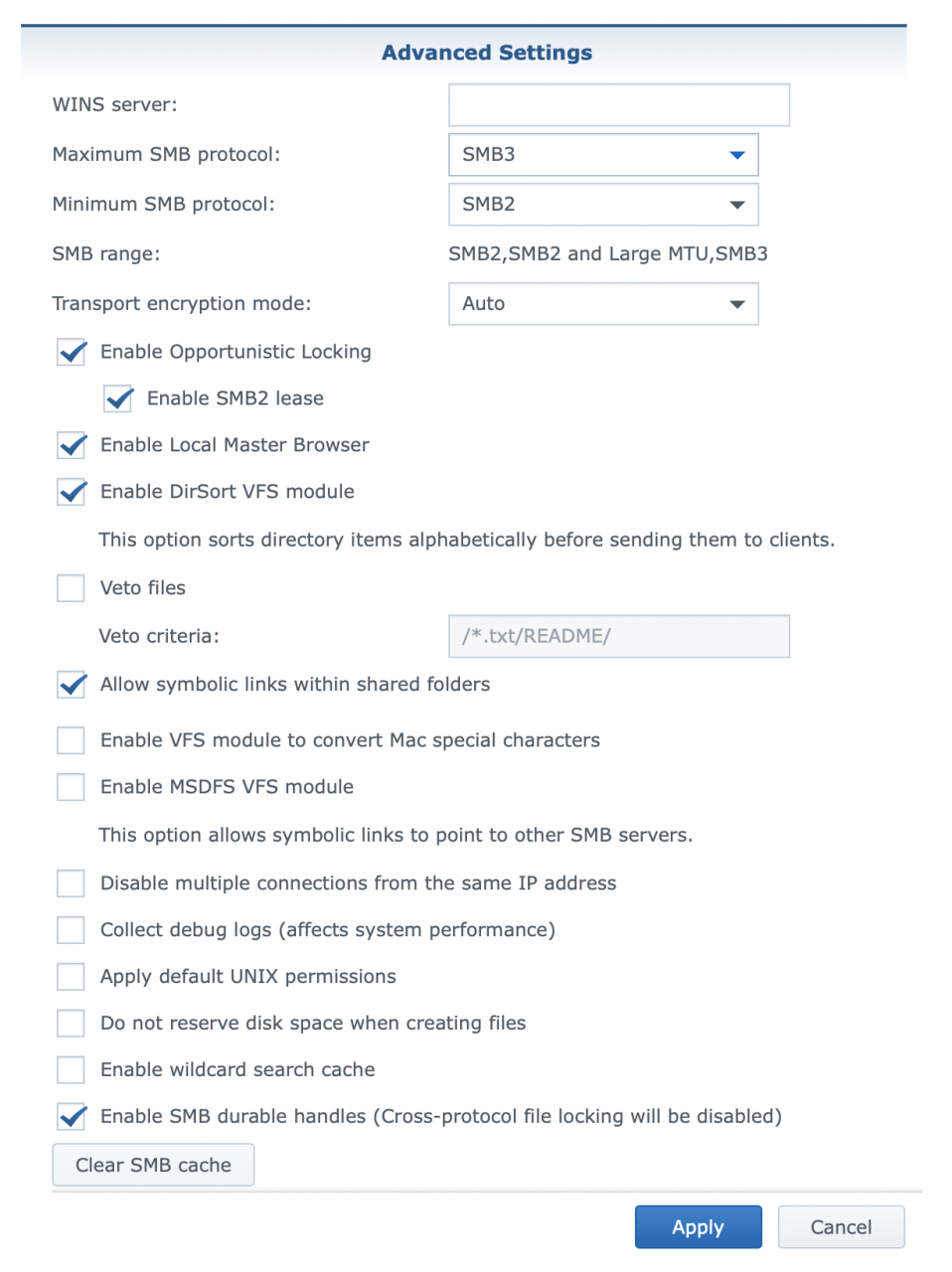Uncheck Allow symbolic links within shared folders
The image size is (952, 1272).
click(71, 685)
